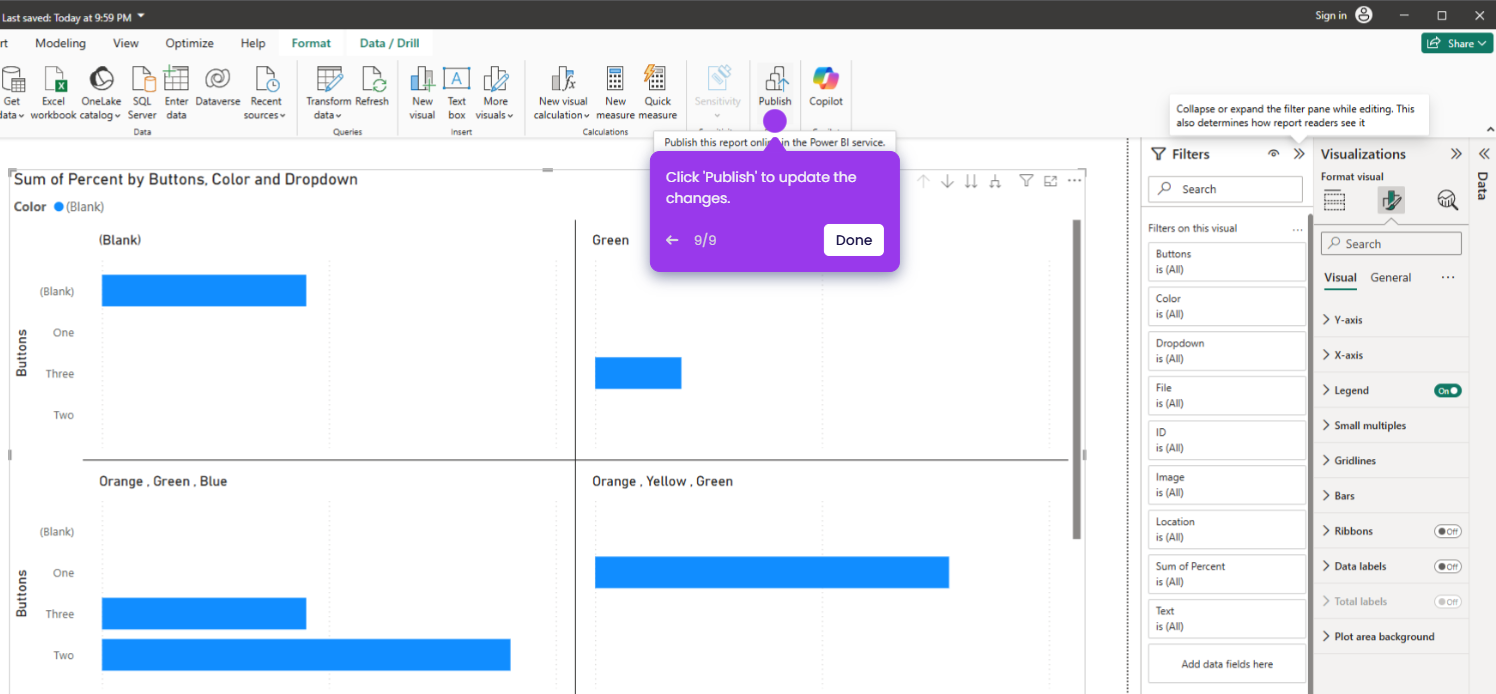Switch to the Data / Drill tab

coord(390,43)
